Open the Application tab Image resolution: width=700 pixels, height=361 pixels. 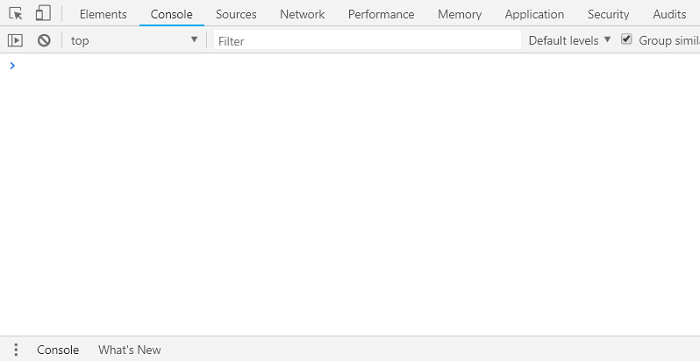[534, 14]
